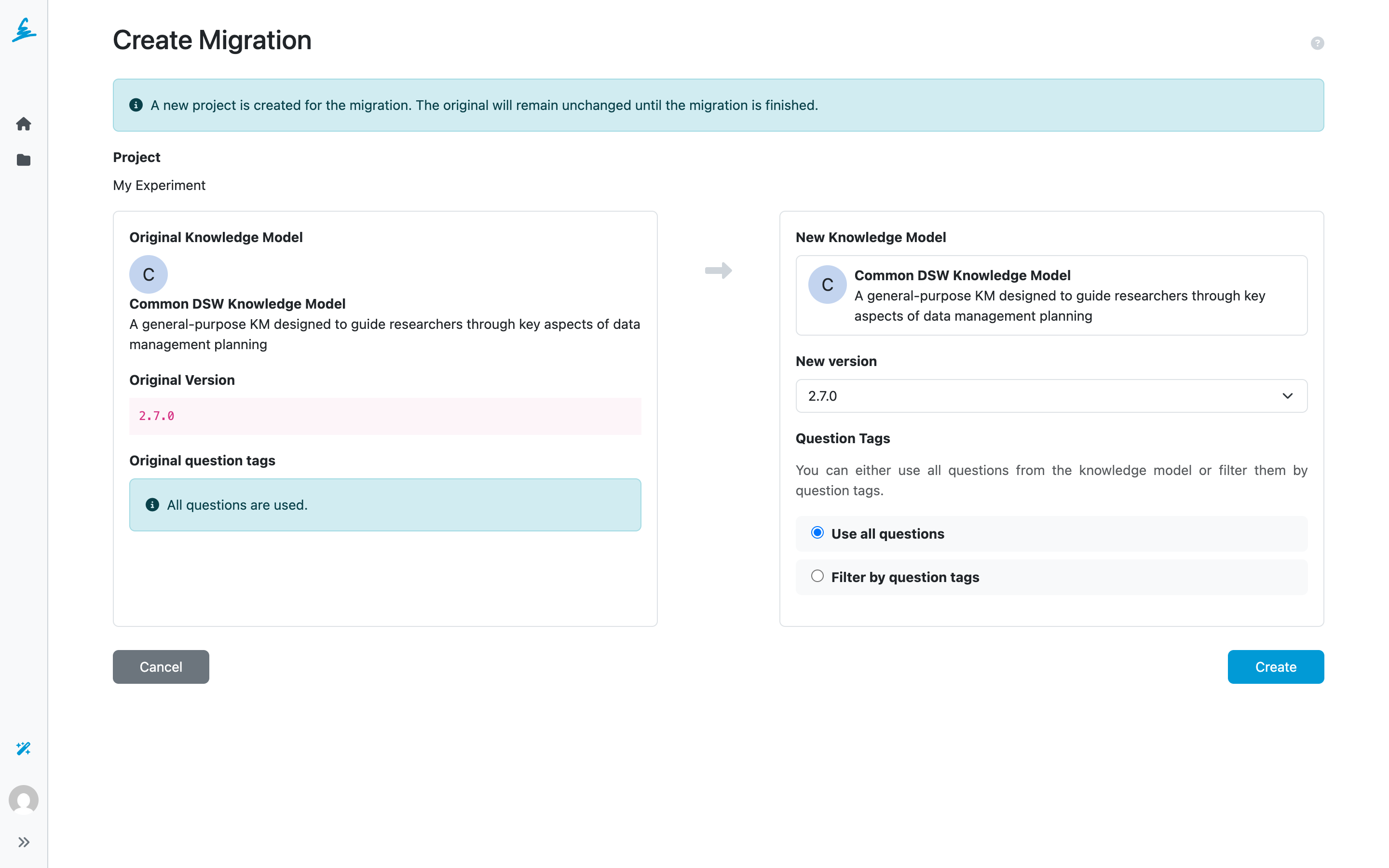1389x868 pixels.
Task: Click the 'Create Migration' page heading
Action: (212, 40)
